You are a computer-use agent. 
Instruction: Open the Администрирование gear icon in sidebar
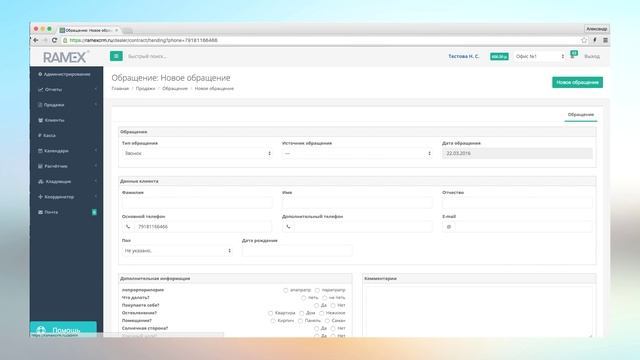pyautogui.click(x=40, y=74)
